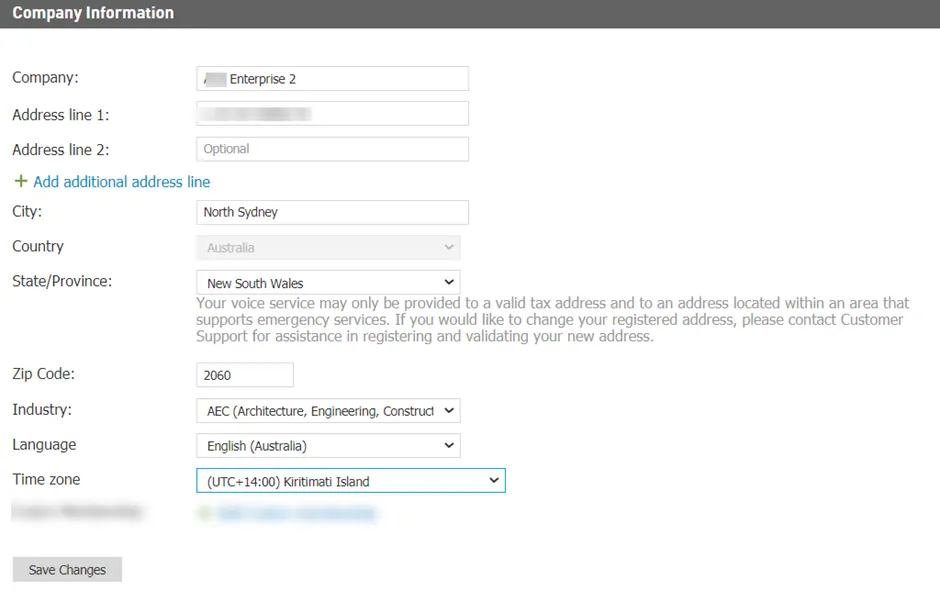Click the 'Language' label
The height and width of the screenshot is (602, 940).
(x=44, y=445)
